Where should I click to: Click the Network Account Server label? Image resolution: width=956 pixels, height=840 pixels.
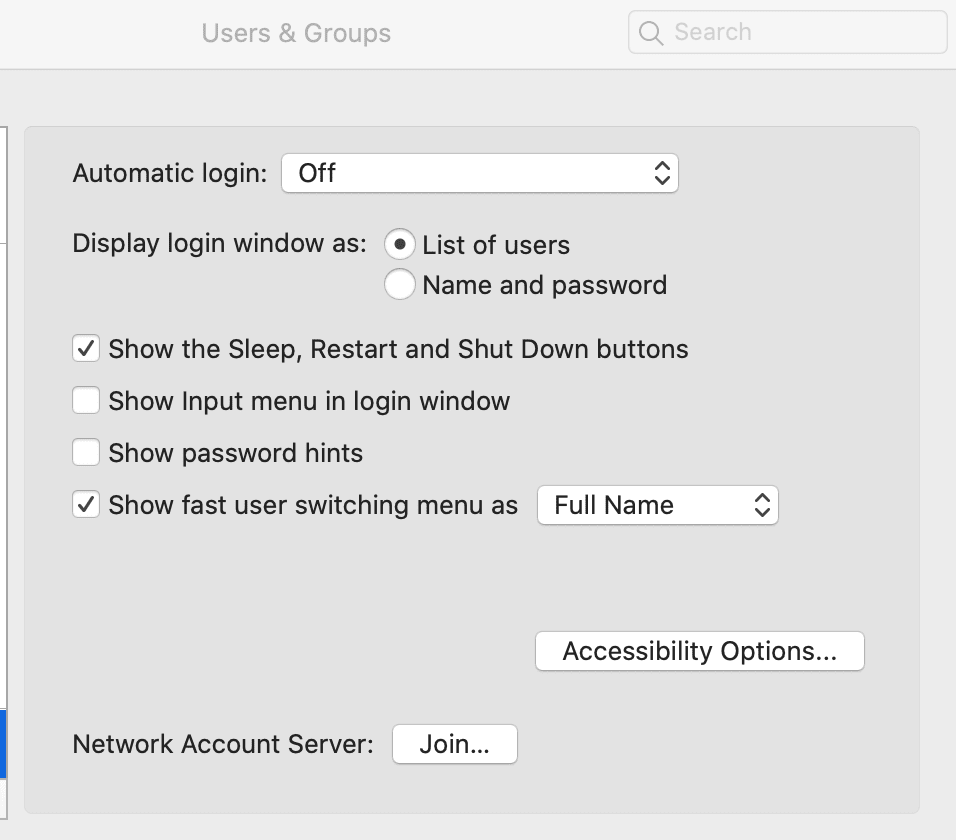click(222, 745)
